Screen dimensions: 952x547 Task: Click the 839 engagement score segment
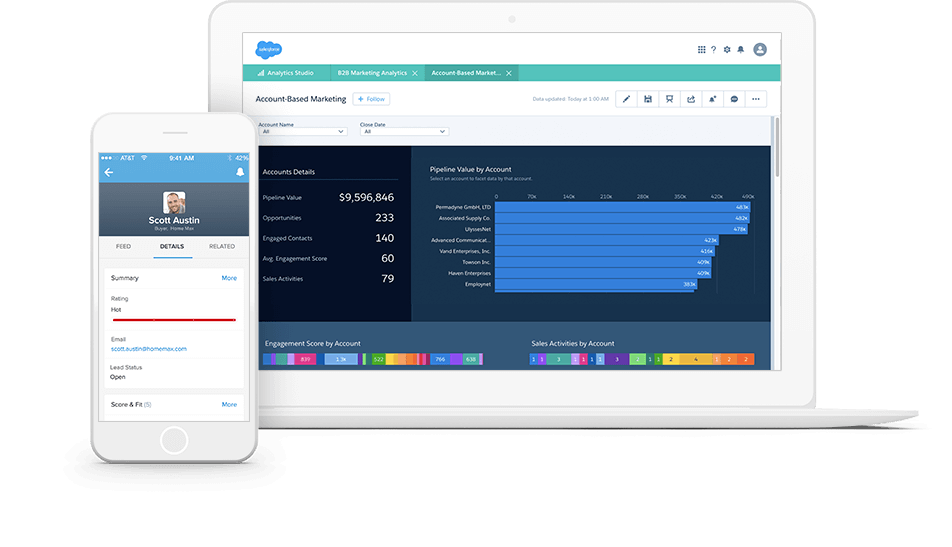tap(304, 359)
